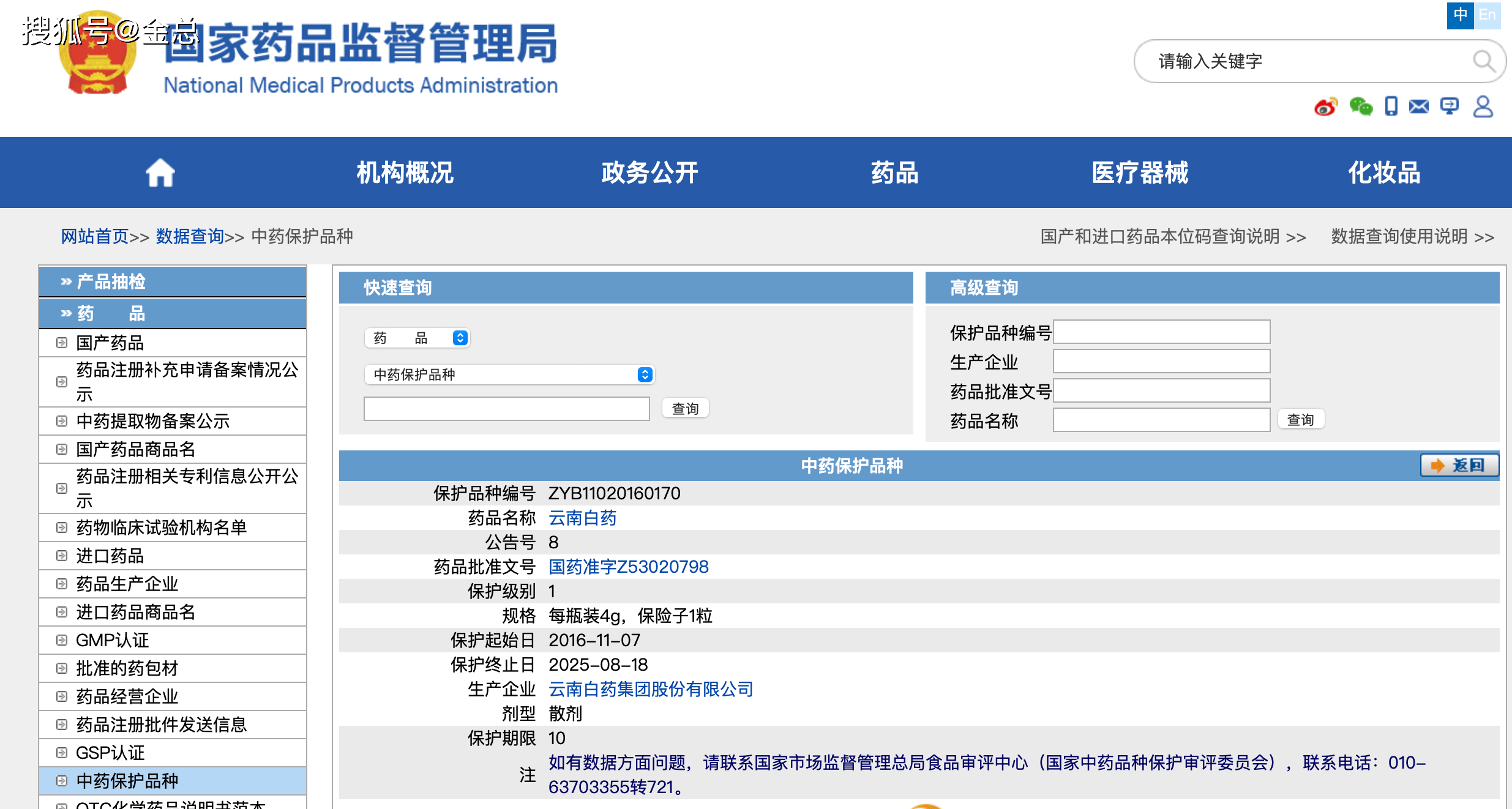Select 药品经营企业 sidebar item
1512x809 pixels.
click(173, 696)
